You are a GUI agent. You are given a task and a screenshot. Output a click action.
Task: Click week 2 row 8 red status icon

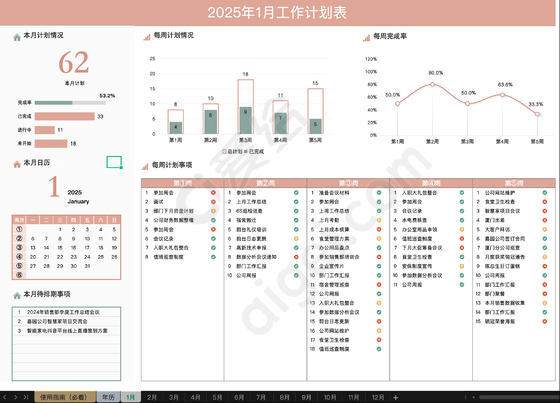(x=296, y=257)
